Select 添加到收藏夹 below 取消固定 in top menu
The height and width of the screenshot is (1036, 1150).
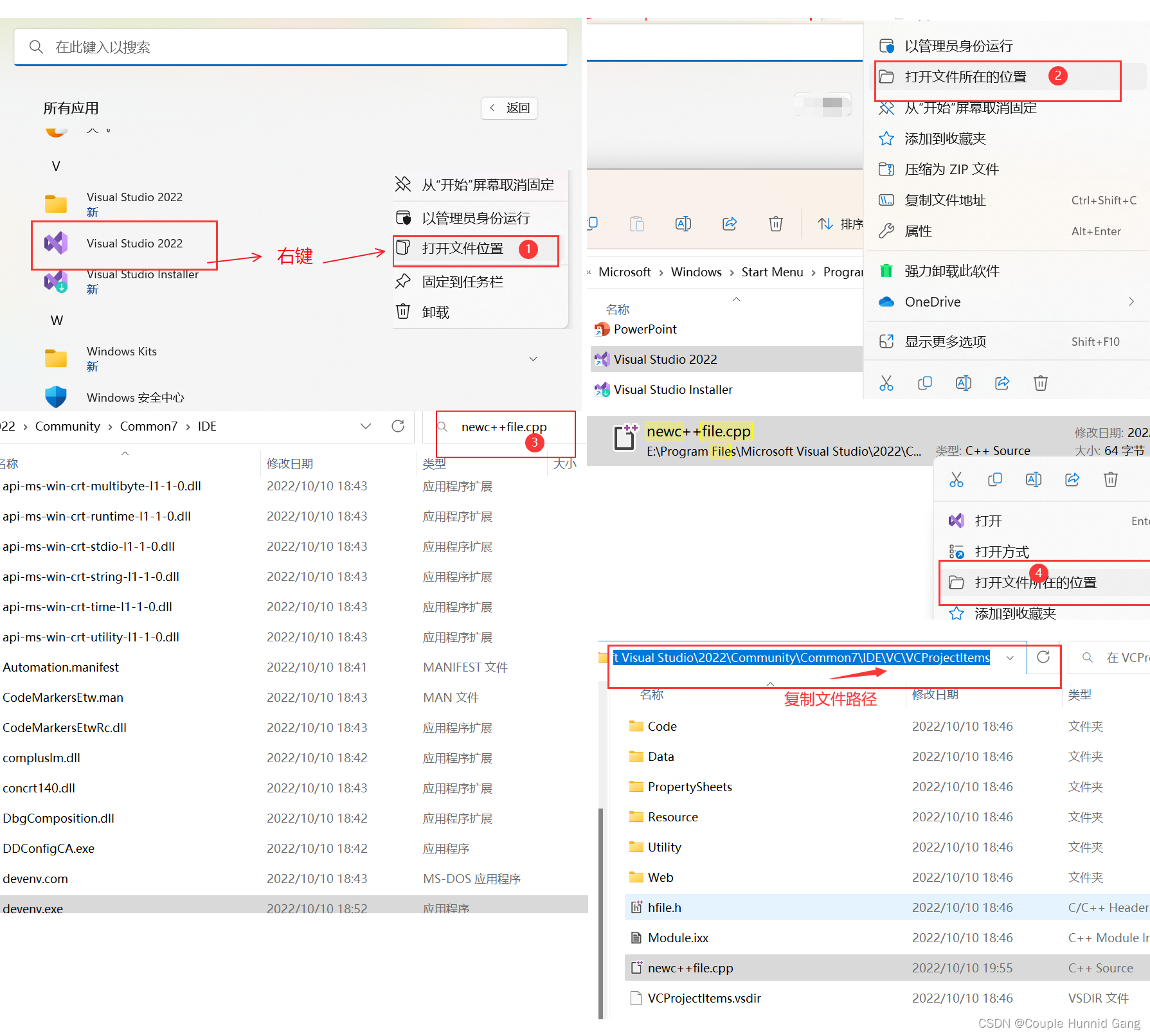click(x=1008, y=139)
